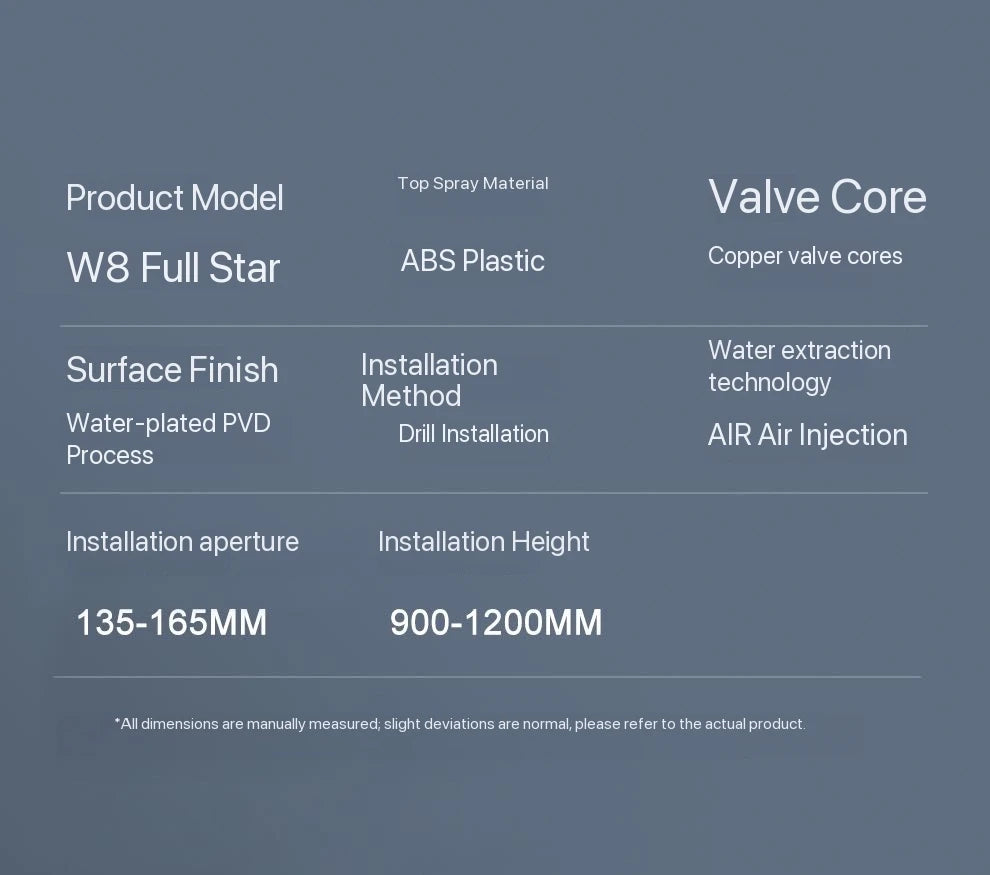
Task: Click the Product Model heading
Action: pos(175,198)
